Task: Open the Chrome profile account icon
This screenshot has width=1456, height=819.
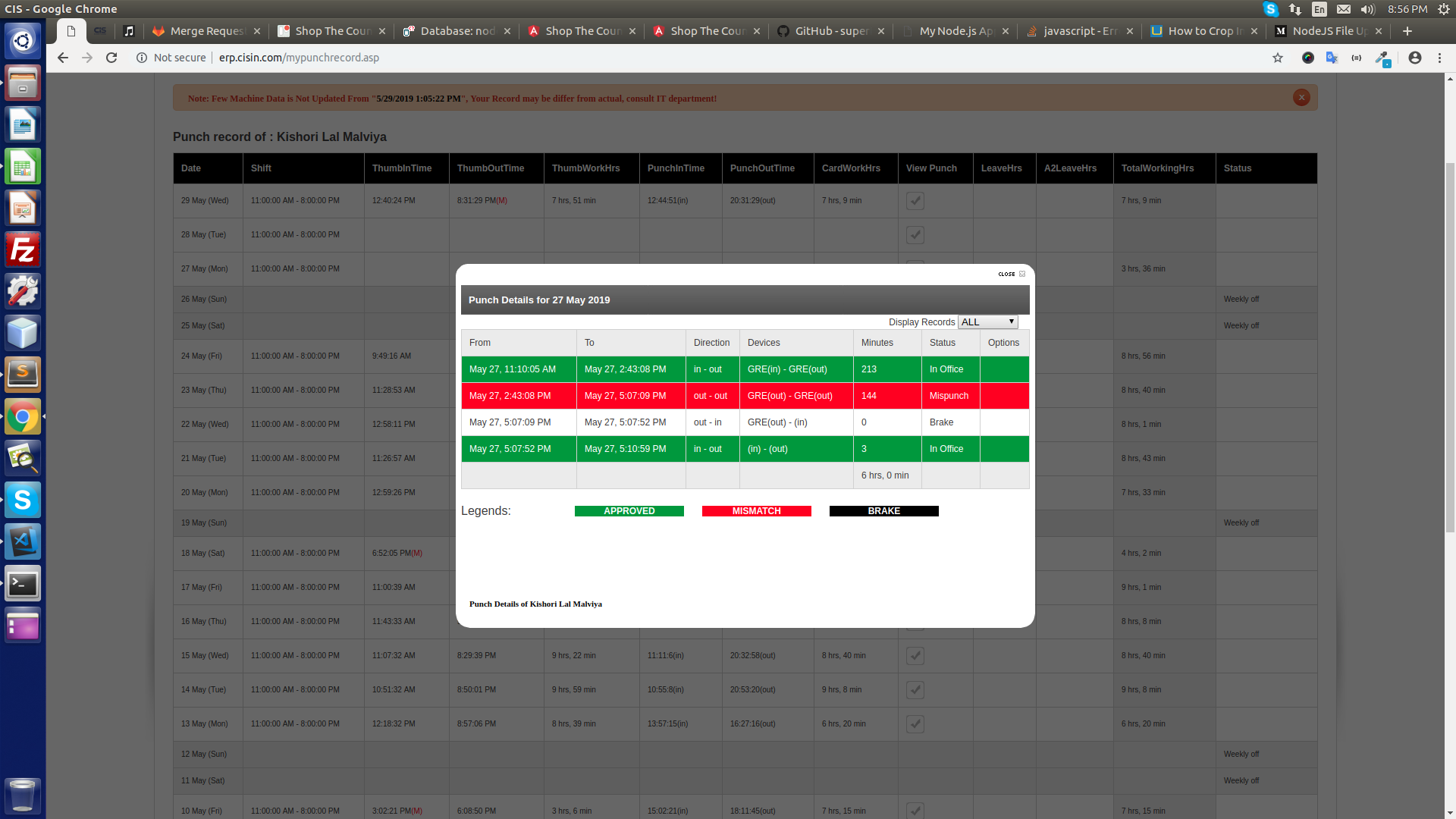Action: (x=1414, y=58)
